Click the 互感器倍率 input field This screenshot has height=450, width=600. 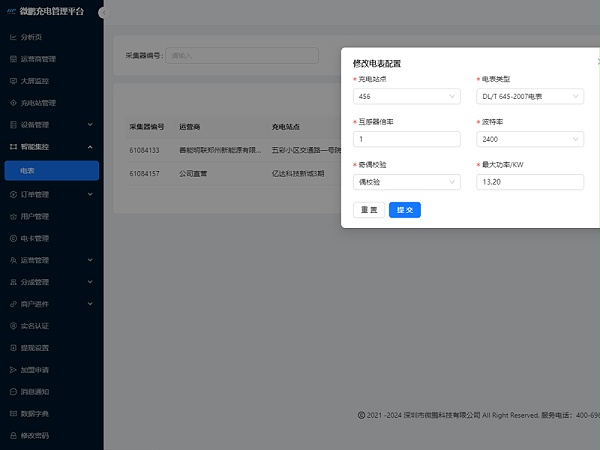click(406, 139)
